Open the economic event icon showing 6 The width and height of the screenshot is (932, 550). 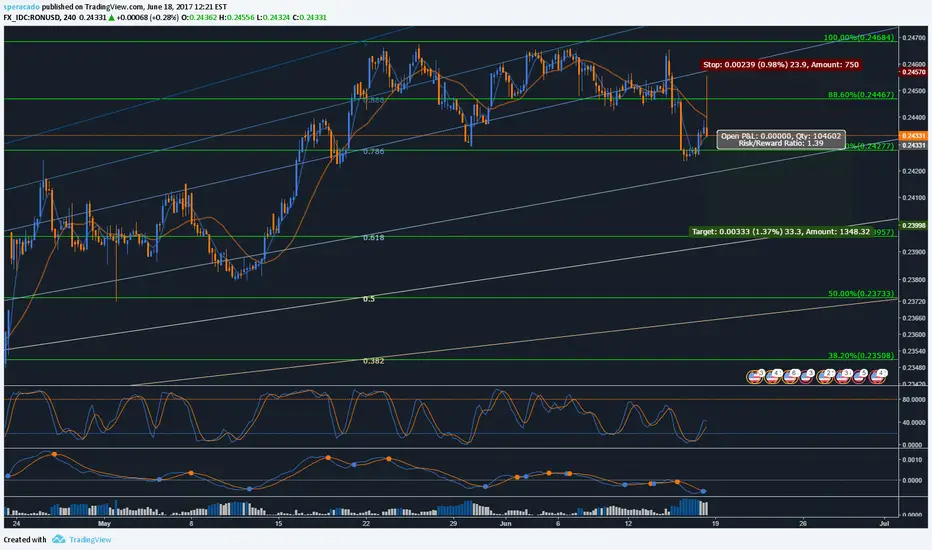pyautogui.click(x=791, y=377)
